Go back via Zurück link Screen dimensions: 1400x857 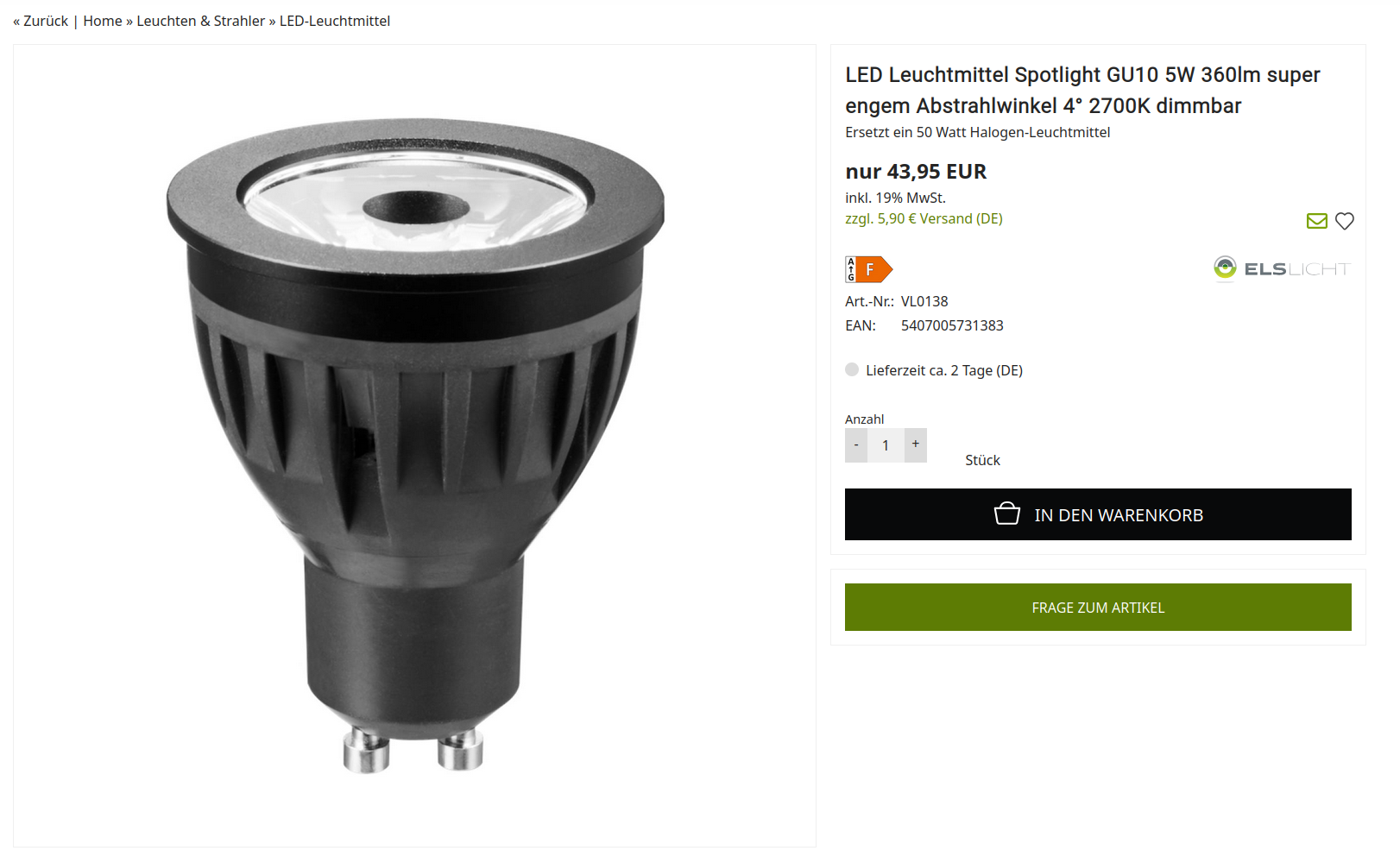coord(41,21)
